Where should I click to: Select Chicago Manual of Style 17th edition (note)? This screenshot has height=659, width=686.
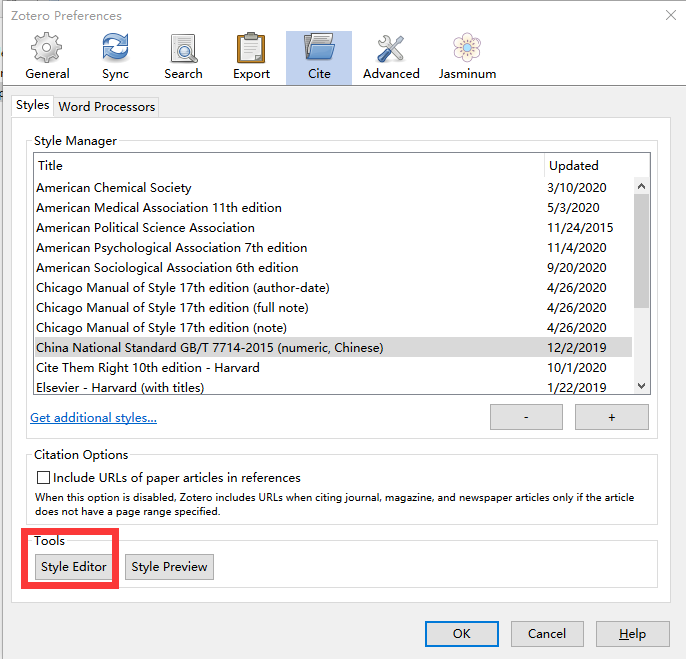point(333,327)
